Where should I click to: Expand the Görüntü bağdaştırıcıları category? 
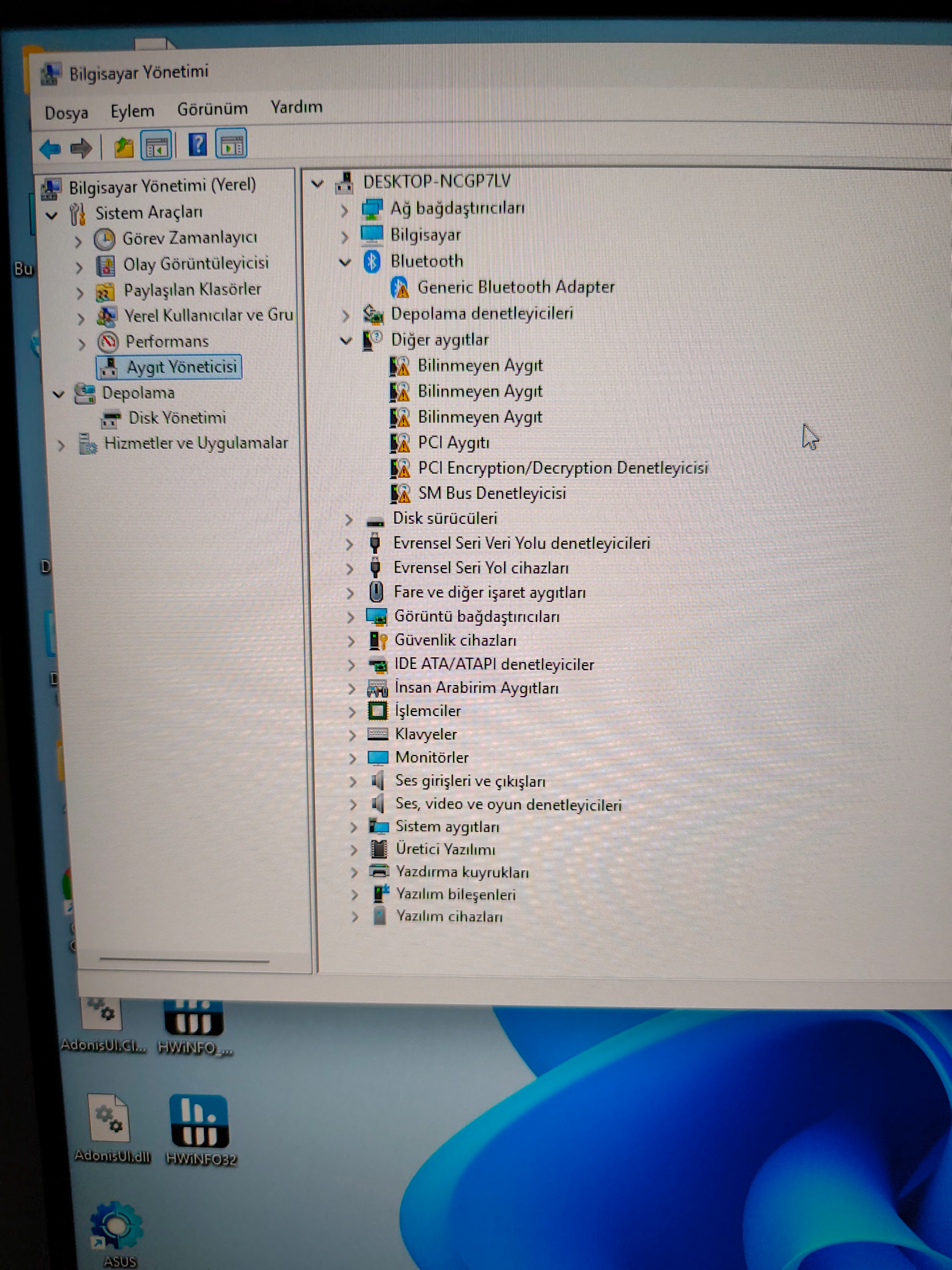(351, 617)
